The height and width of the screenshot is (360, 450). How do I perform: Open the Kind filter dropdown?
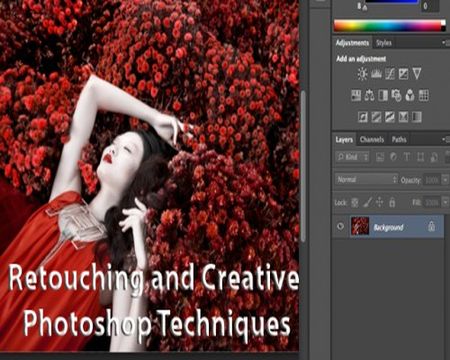(353, 157)
